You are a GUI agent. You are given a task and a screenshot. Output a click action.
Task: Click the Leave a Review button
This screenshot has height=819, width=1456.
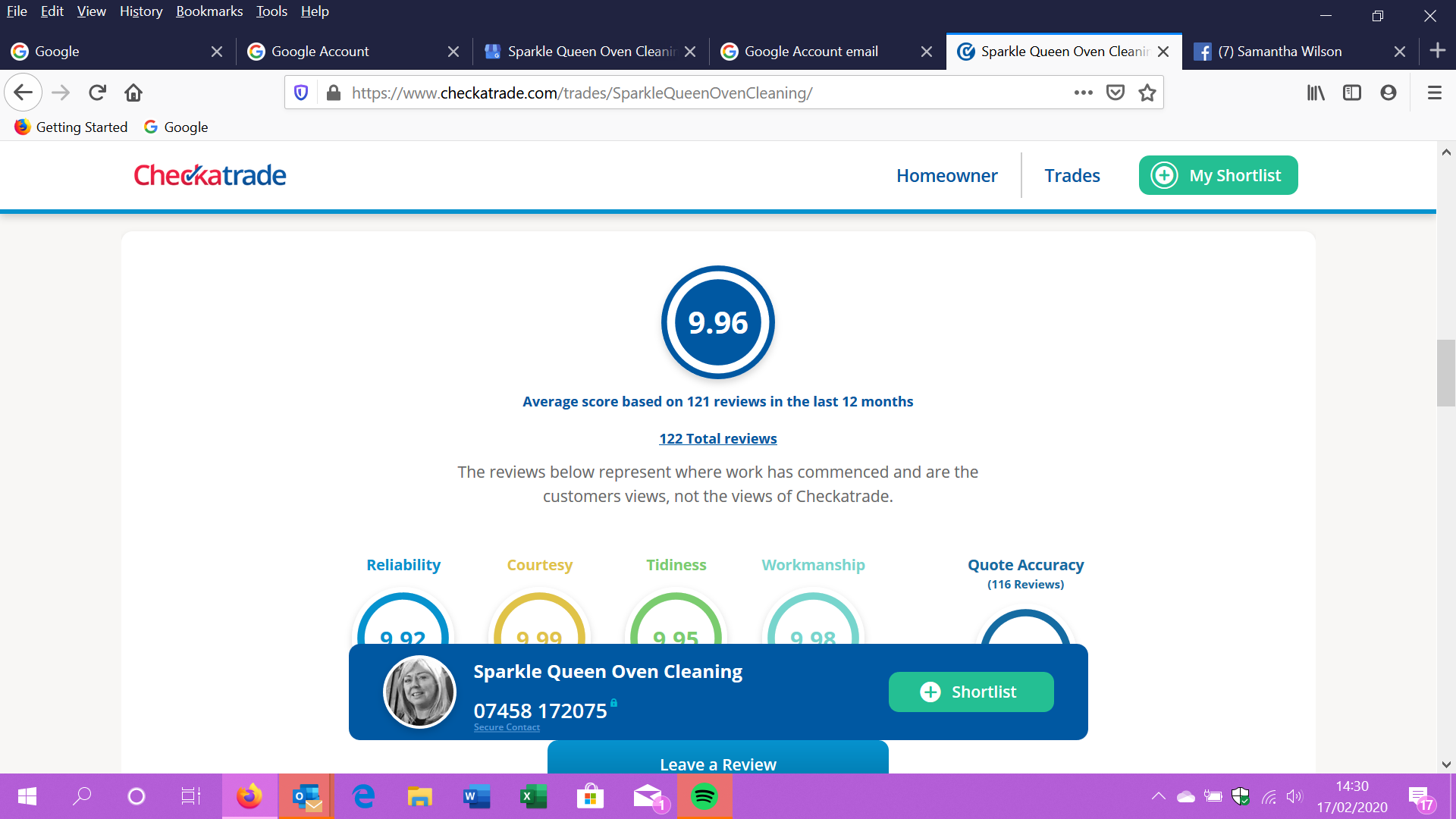(718, 758)
